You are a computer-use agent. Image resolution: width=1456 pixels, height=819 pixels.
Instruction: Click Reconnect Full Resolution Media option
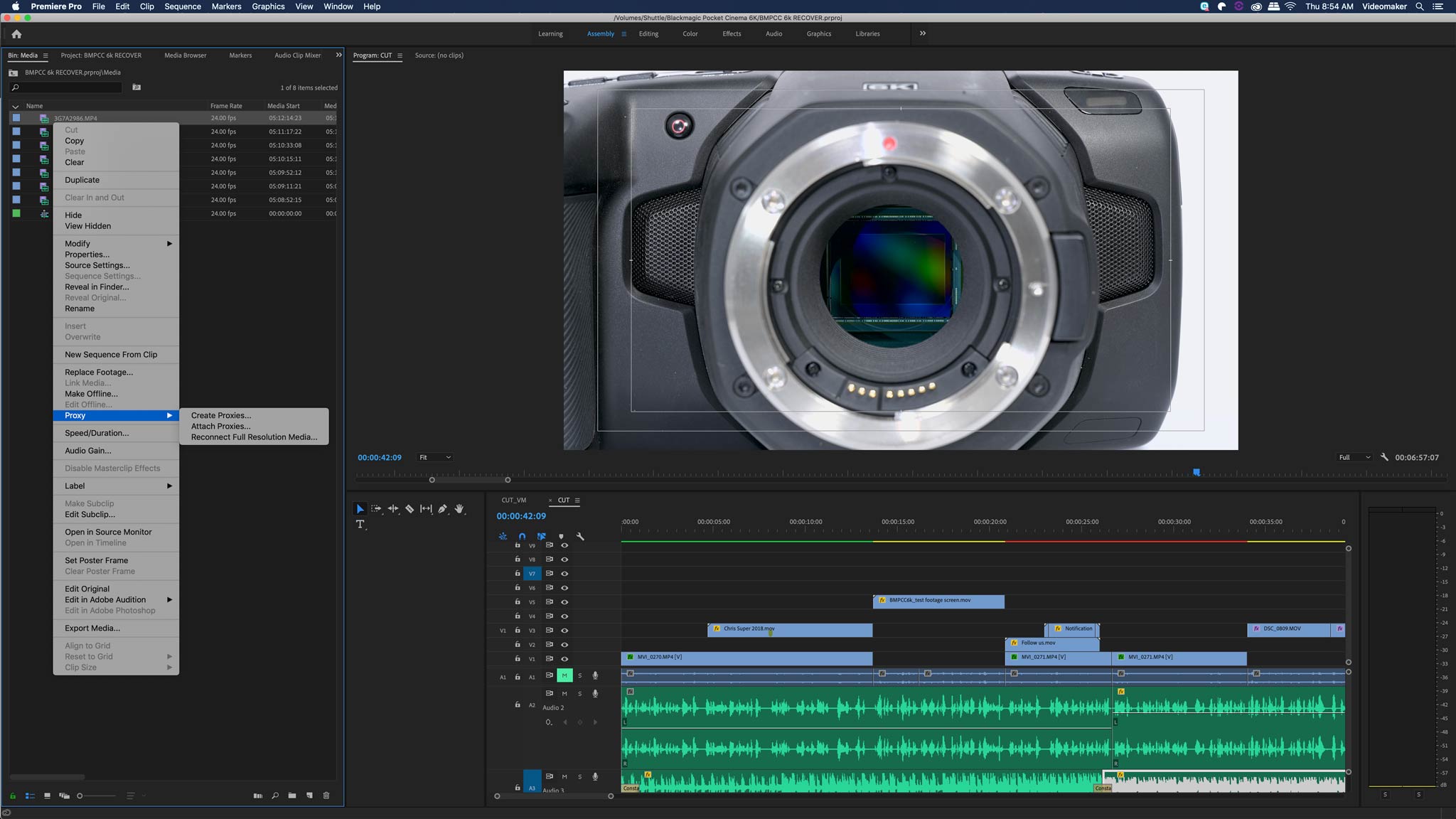[254, 437]
